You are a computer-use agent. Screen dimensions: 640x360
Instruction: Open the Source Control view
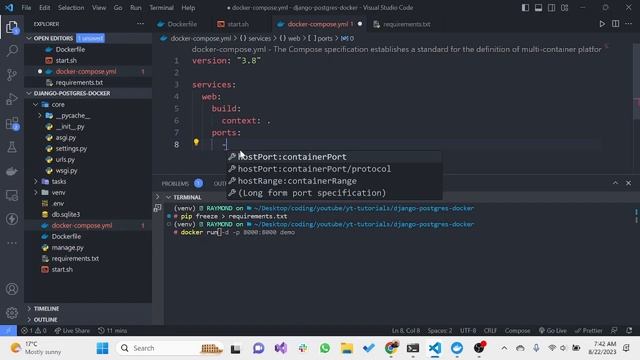pos(12,75)
